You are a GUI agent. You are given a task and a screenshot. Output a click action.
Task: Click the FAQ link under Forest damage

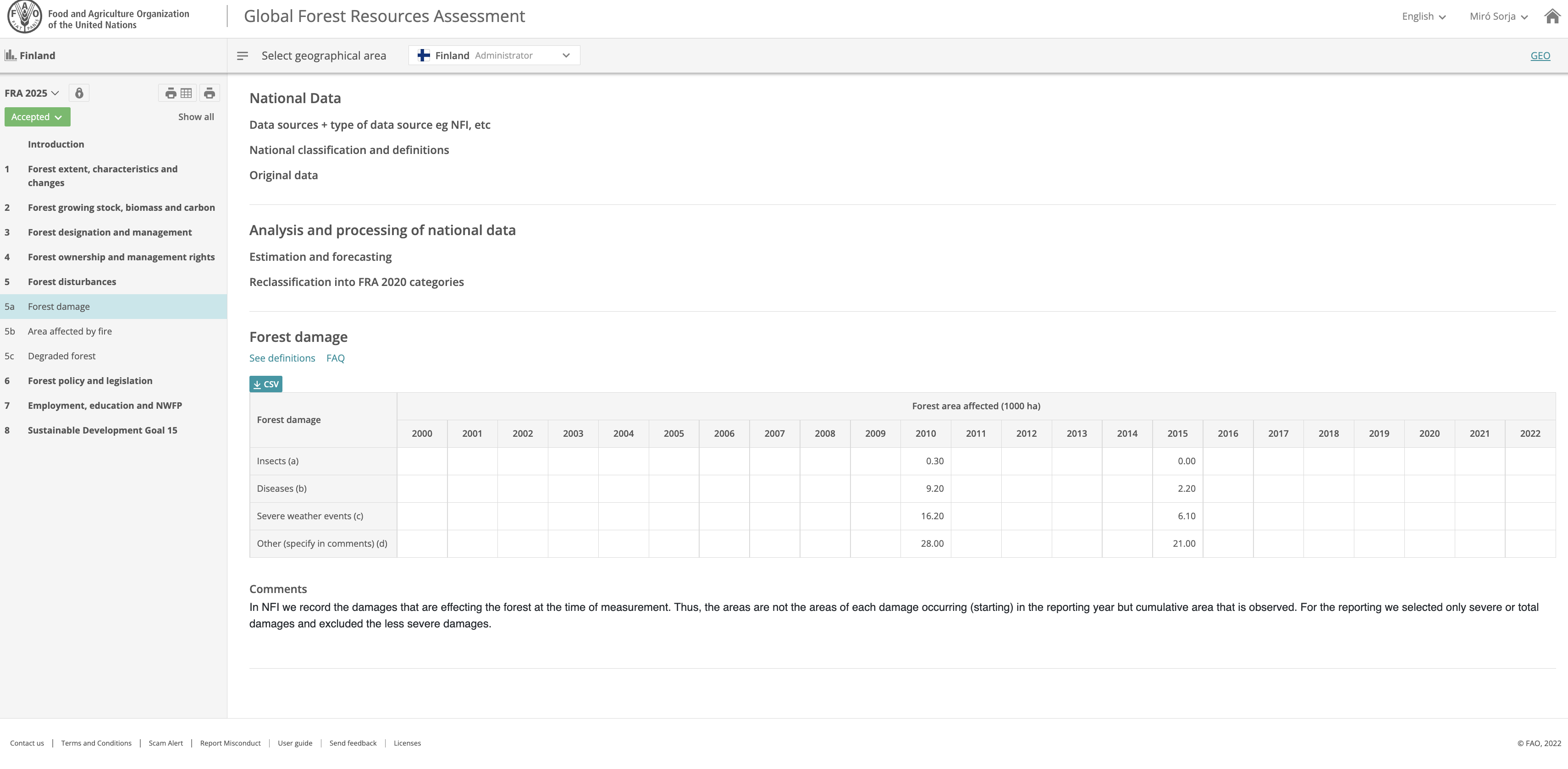336,358
